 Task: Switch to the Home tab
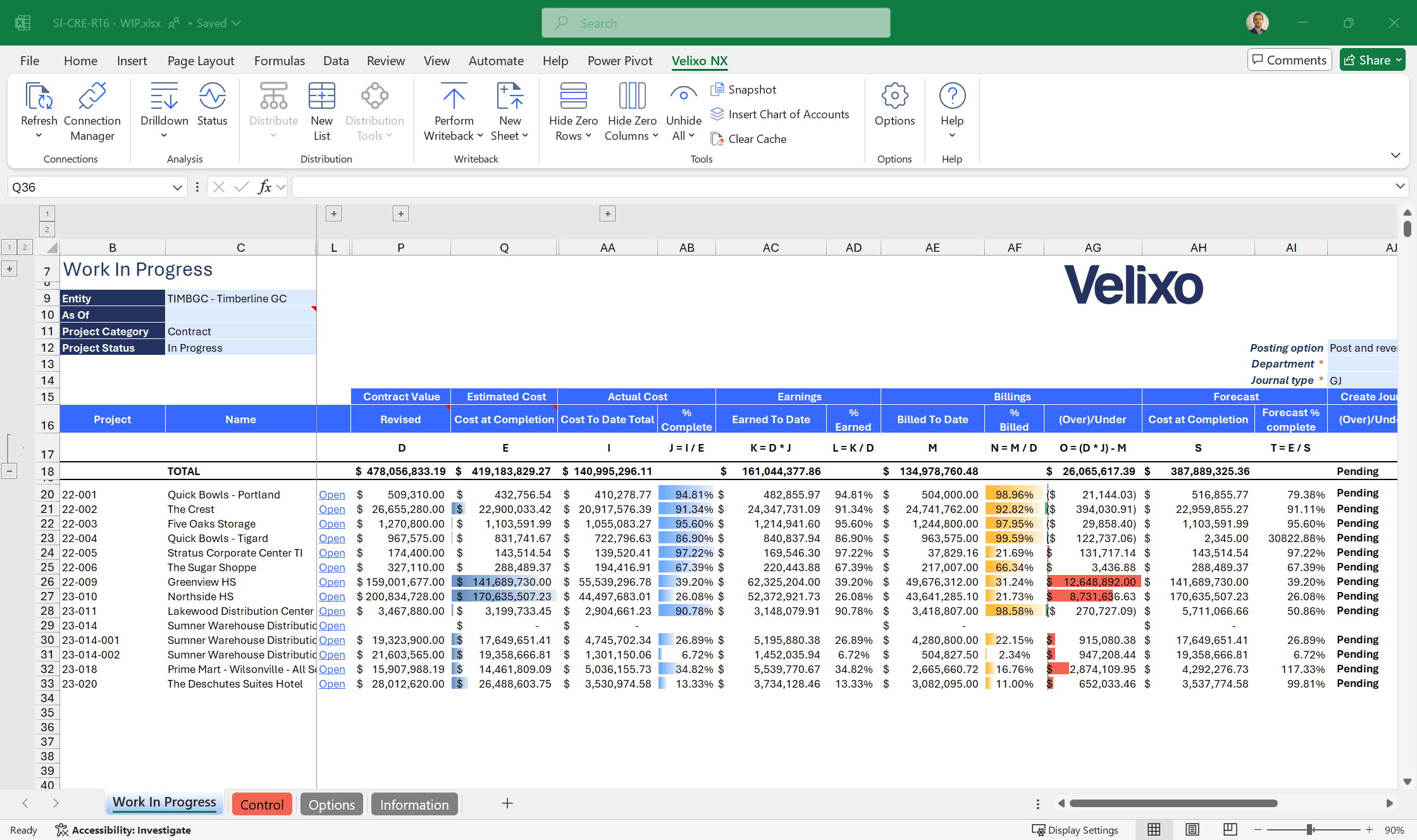pos(80,61)
